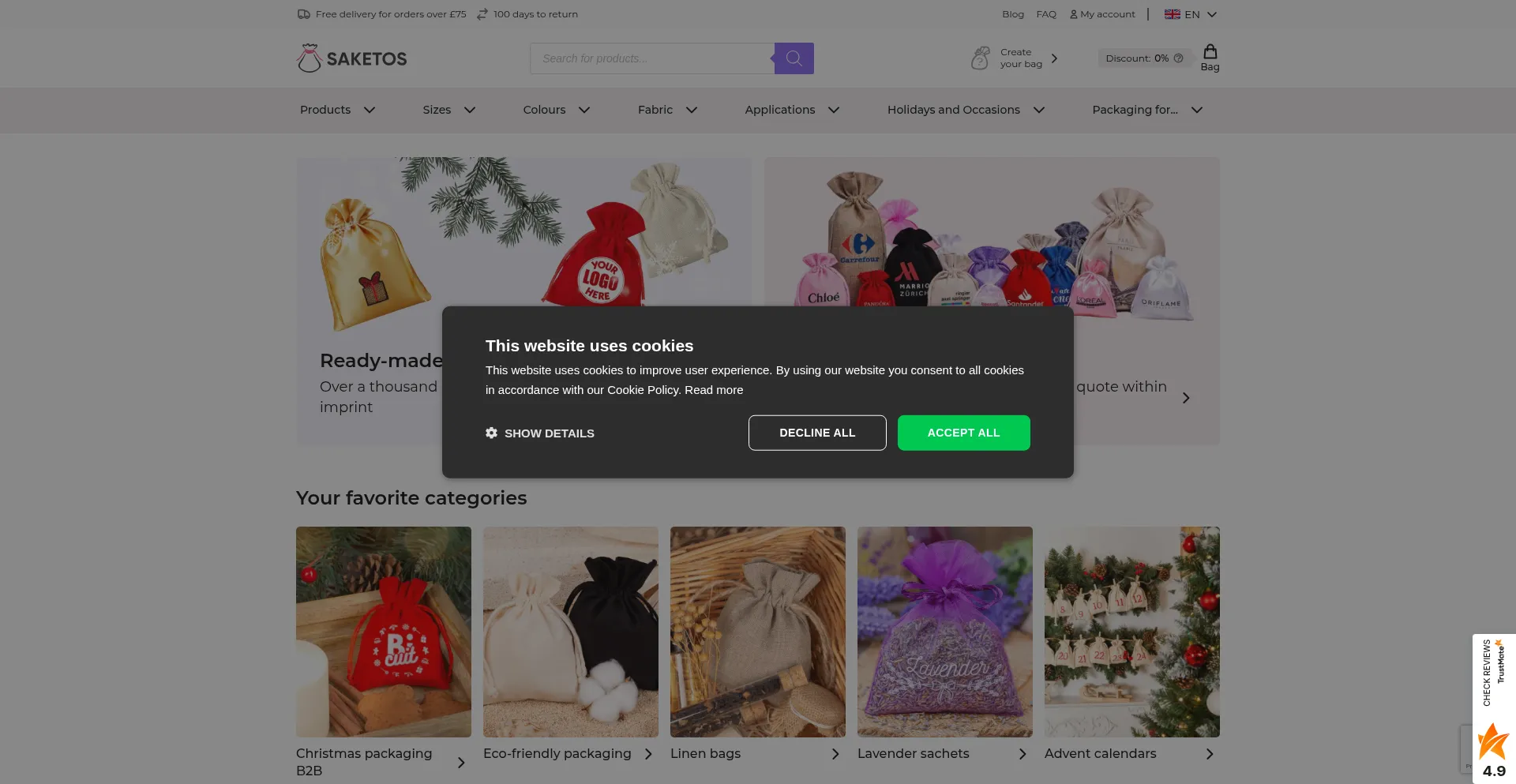Click the 100 days return arrows icon
Screen dimensions: 1516x784
[482, 14]
